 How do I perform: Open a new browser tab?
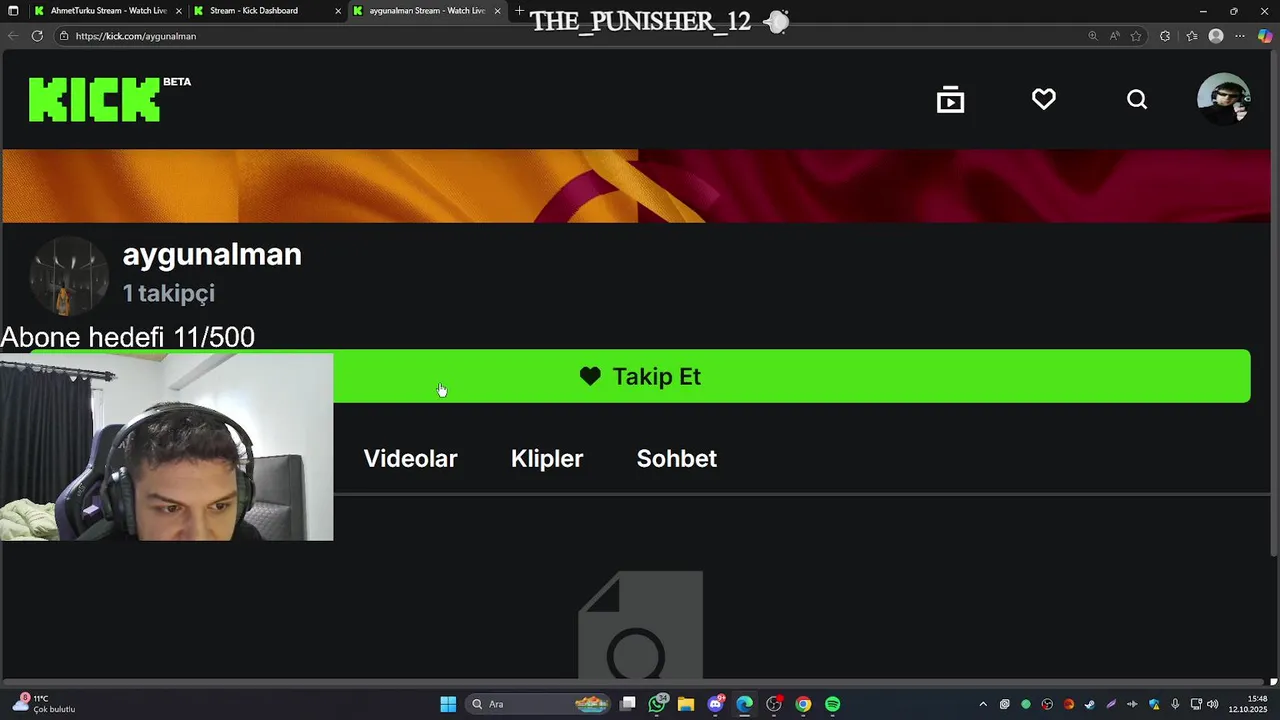pyautogui.click(x=519, y=11)
